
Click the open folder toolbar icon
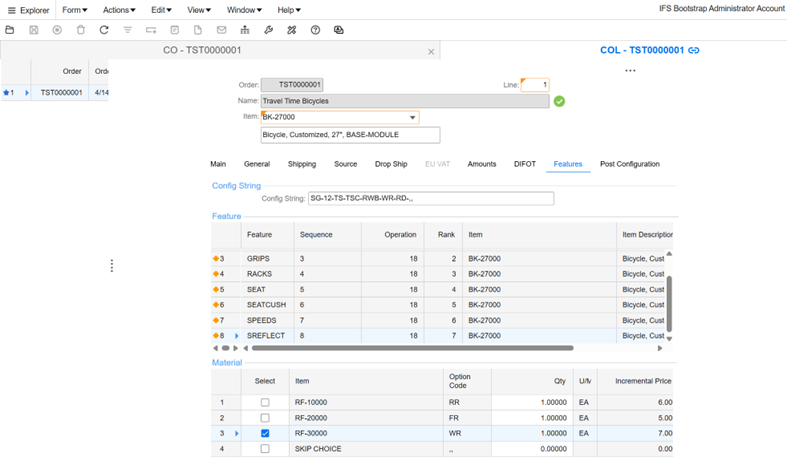pos(10,30)
